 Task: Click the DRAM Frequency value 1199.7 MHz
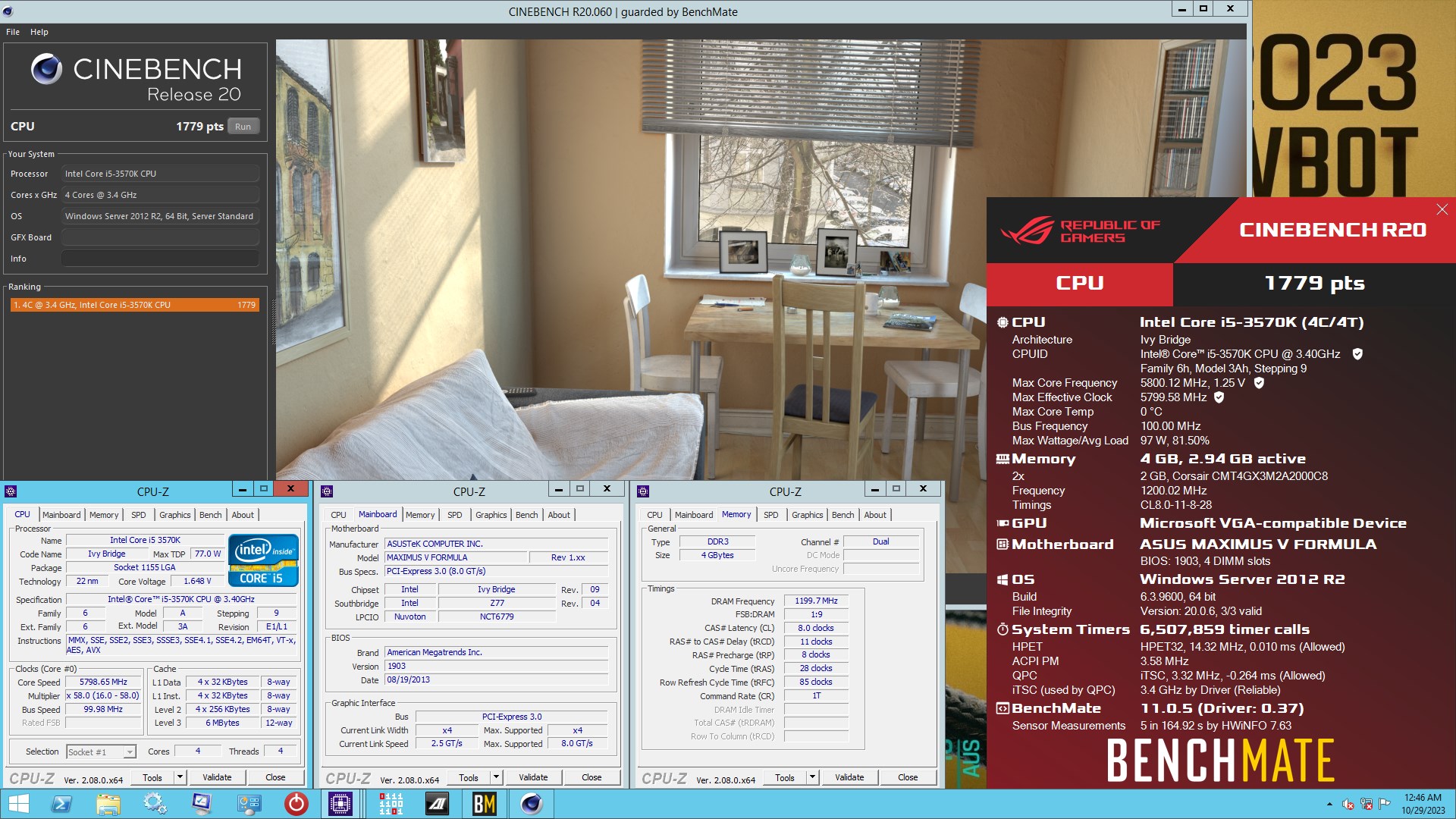pyautogui.click(x=816, y=601)
